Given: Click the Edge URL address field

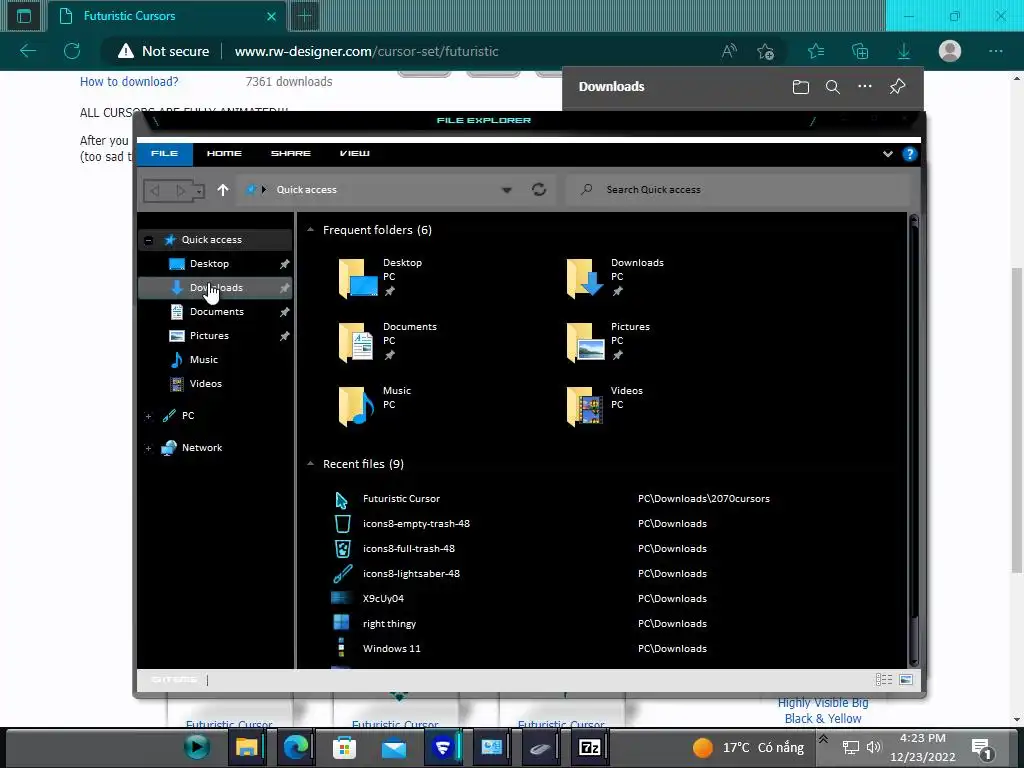Looking at the screenshot, I should click(x=366, y=51).
